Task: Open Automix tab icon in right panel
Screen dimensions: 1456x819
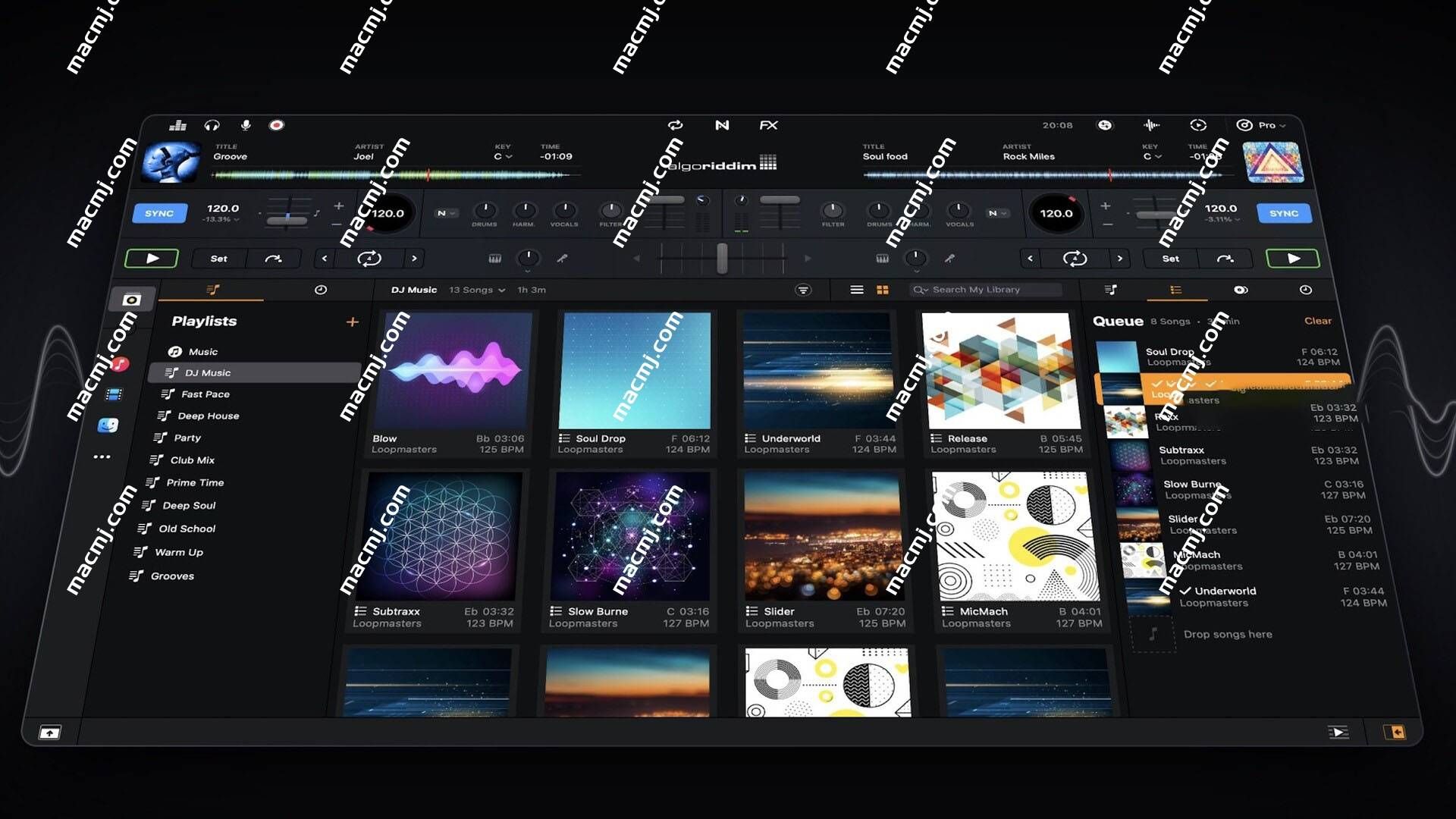Action: (x=1241, y=290)
